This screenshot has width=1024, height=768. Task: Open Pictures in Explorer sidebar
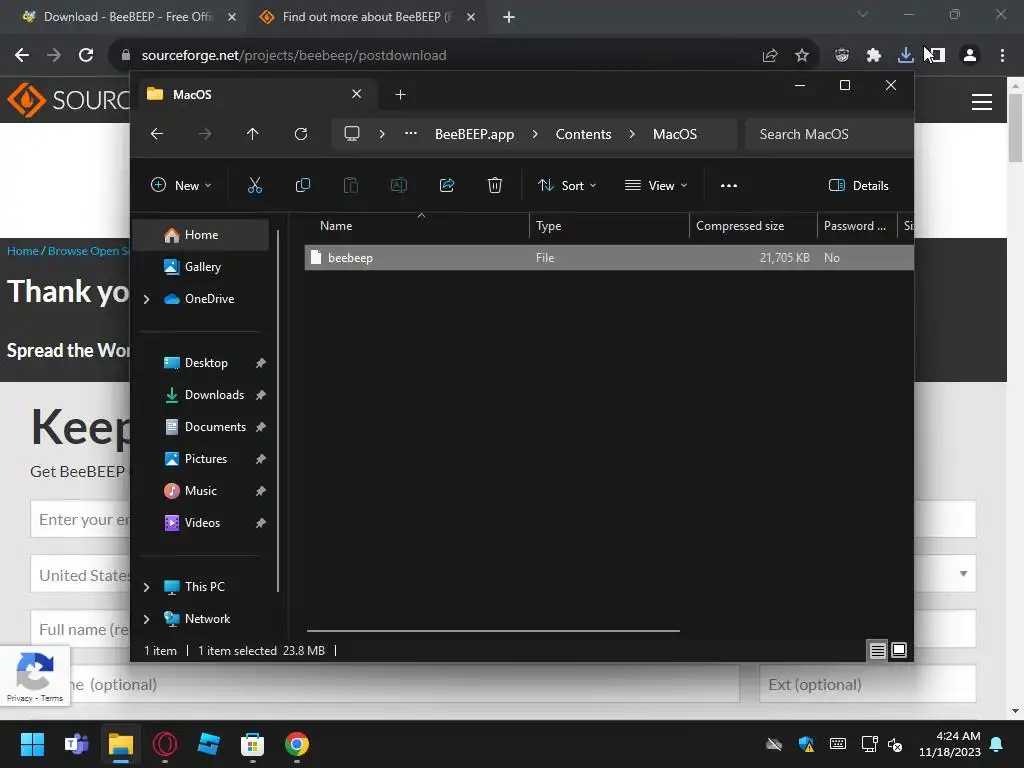(206, 458)
